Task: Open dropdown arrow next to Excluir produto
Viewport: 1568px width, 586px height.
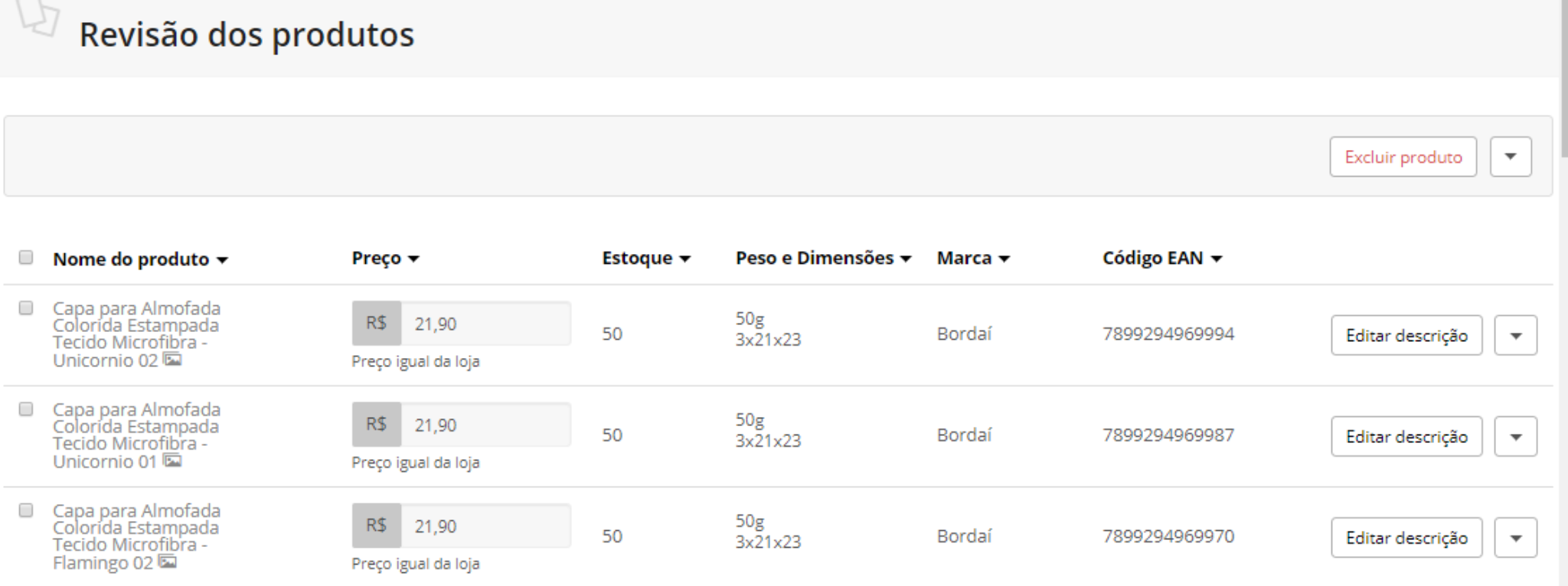Action: tap(1510, 157)
